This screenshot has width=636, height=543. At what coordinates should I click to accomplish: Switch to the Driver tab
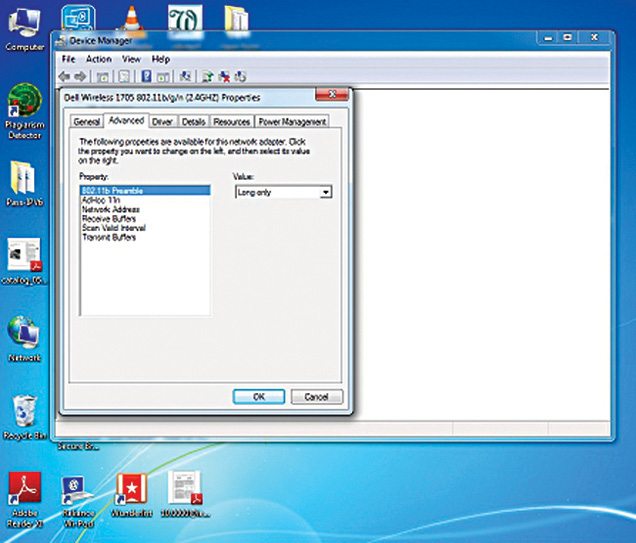coord(163,121)
